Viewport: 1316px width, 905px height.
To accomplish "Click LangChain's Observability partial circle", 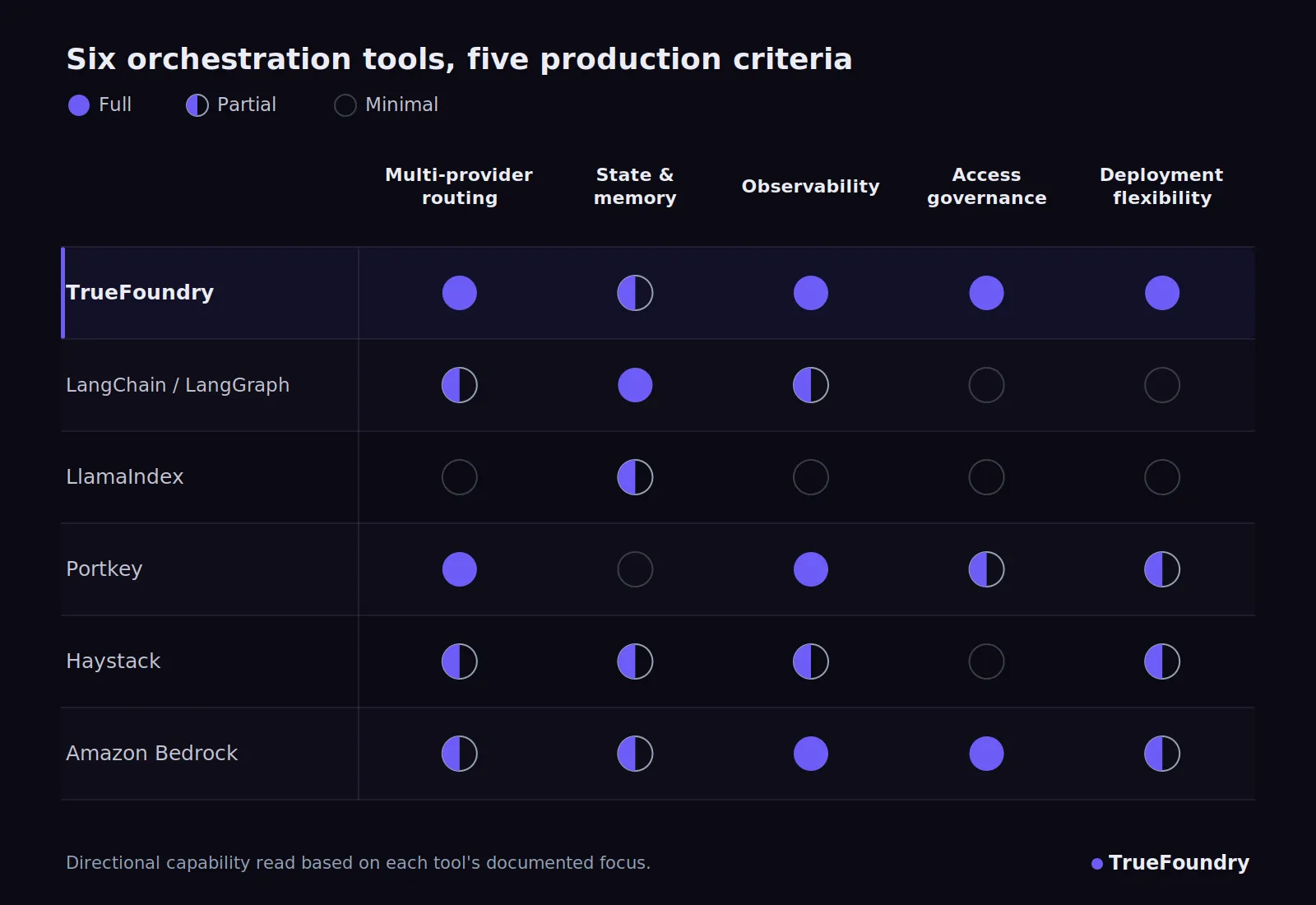I will [x=811, y=385].
